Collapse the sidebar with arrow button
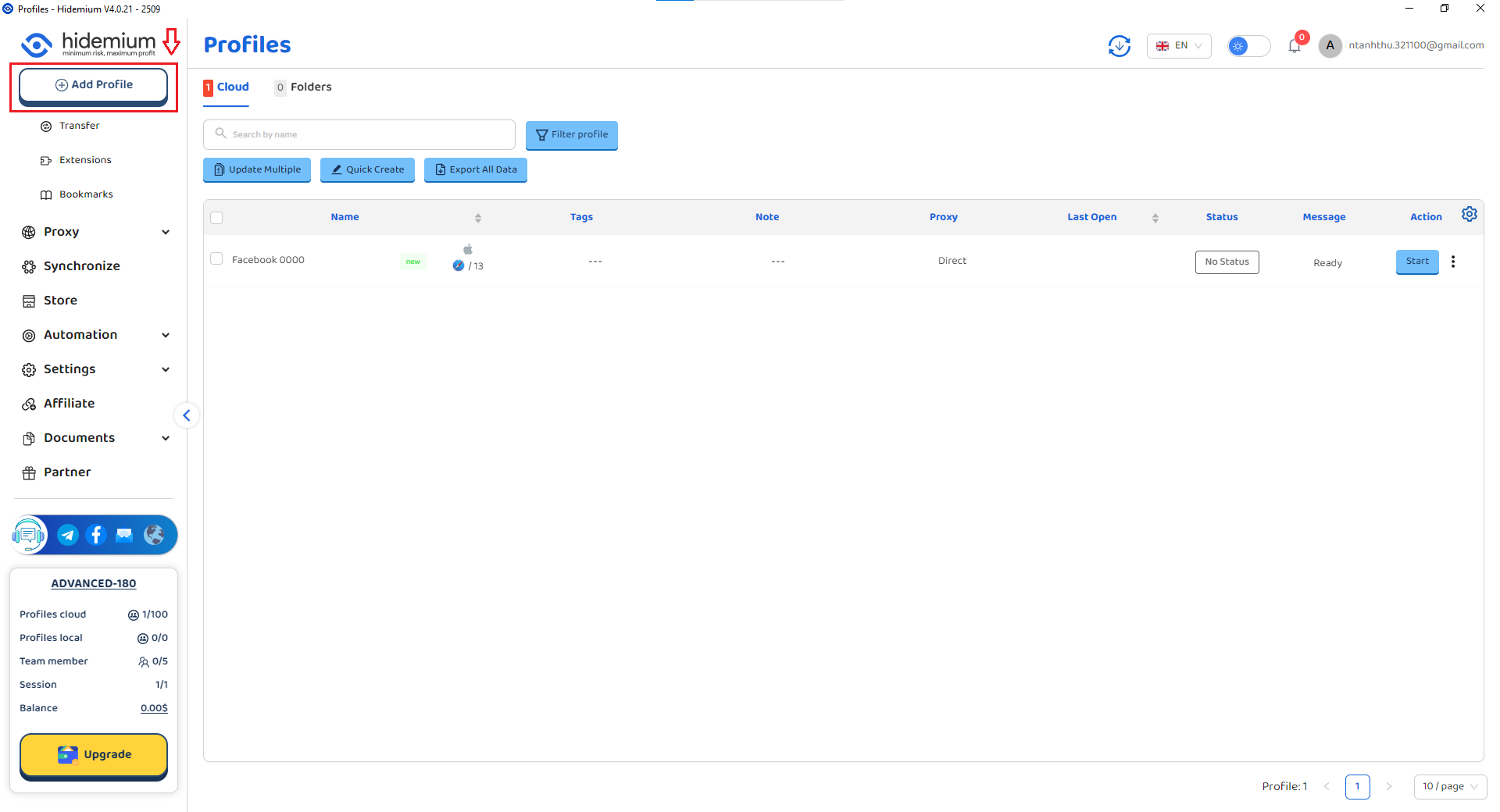Viewport: 1500px width, 812px height. pyautogui.click(x=186, y=415)
